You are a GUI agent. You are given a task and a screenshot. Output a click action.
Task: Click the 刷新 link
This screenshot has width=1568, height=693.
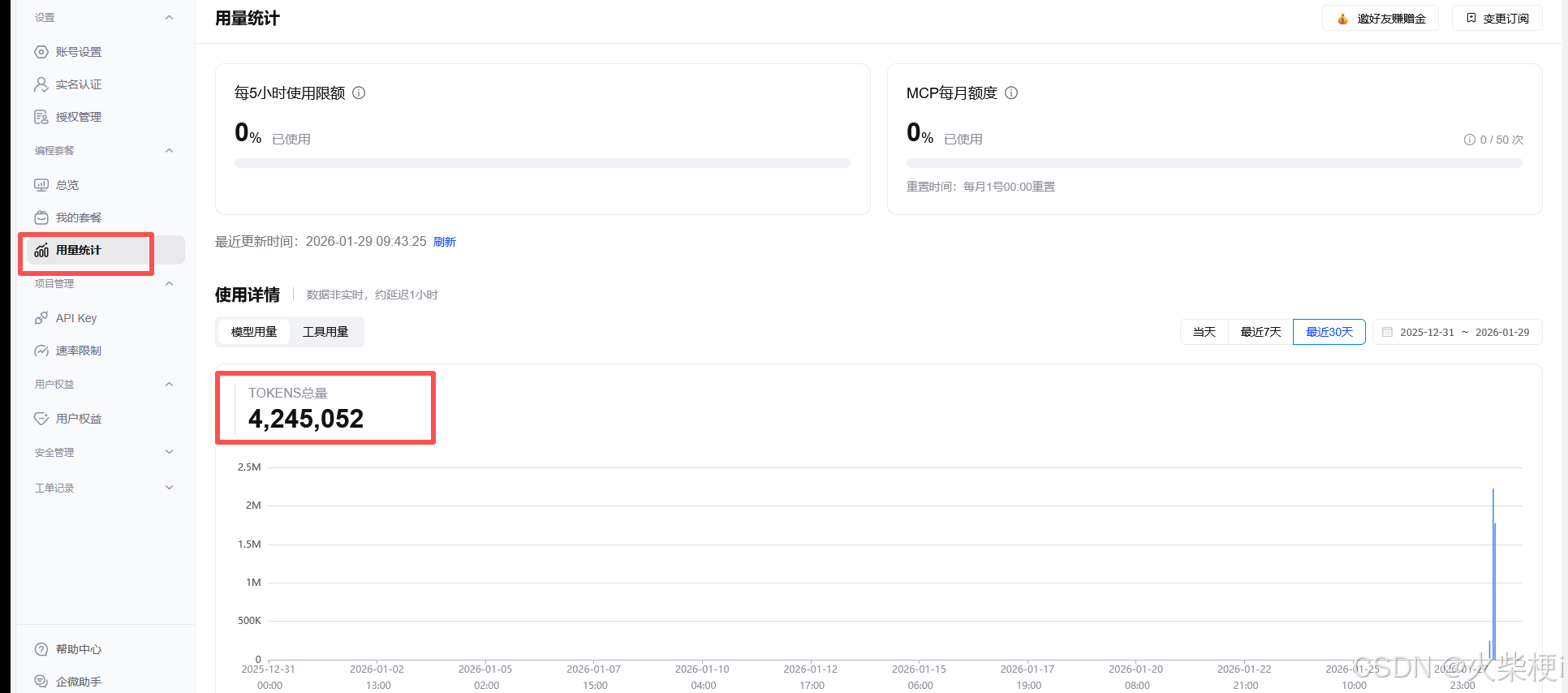coord(445,242)
